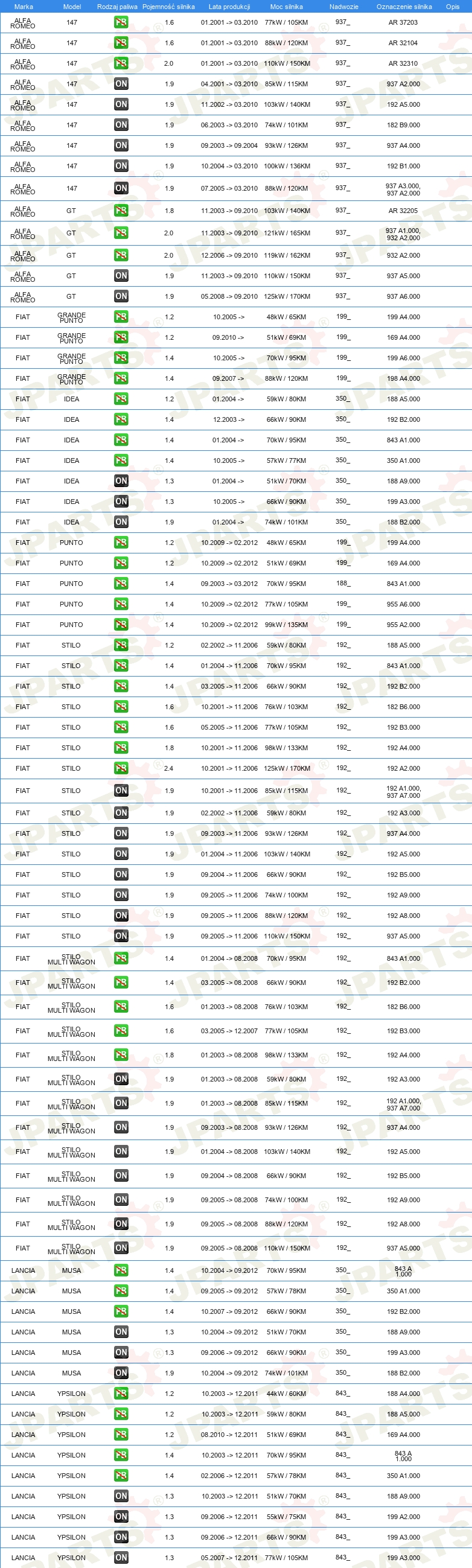Screen dimensions: 472x1568
Task: Select the 2.4 engine capacity cell
Action: pyautogui.click(x=169, y=768)
